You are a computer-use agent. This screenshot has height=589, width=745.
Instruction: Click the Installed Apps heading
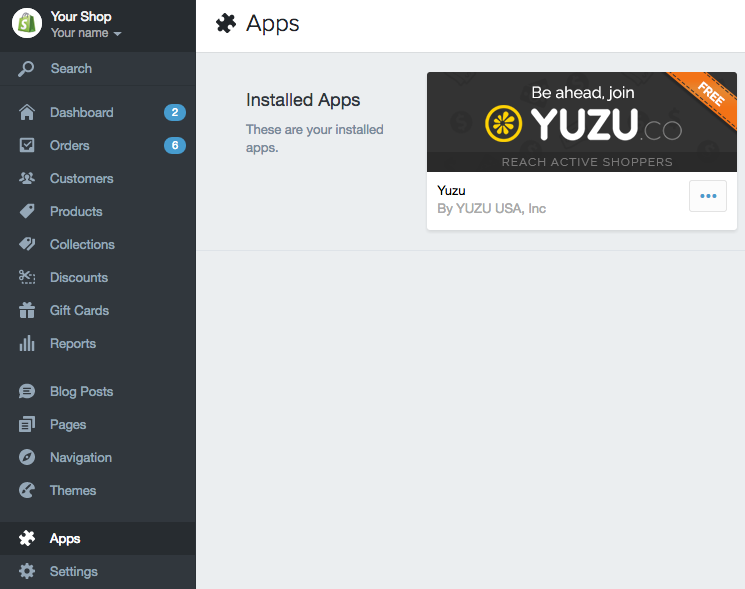(x=303, y=100)
